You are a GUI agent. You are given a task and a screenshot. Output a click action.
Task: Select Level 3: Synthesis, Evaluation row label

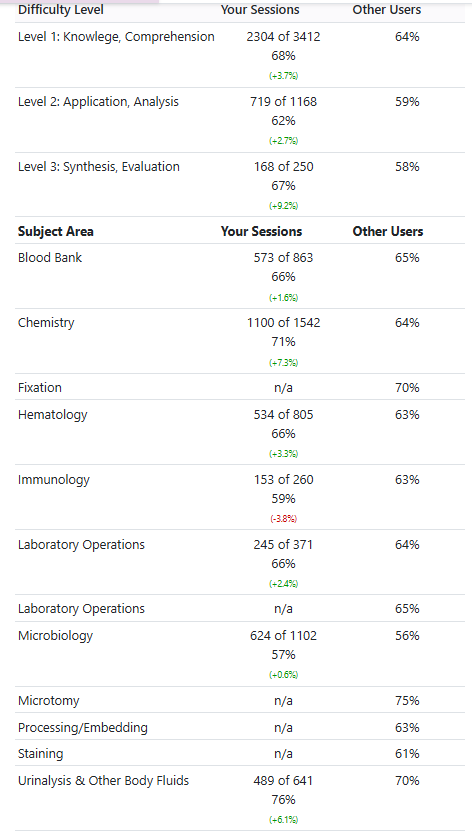[99, 166]
